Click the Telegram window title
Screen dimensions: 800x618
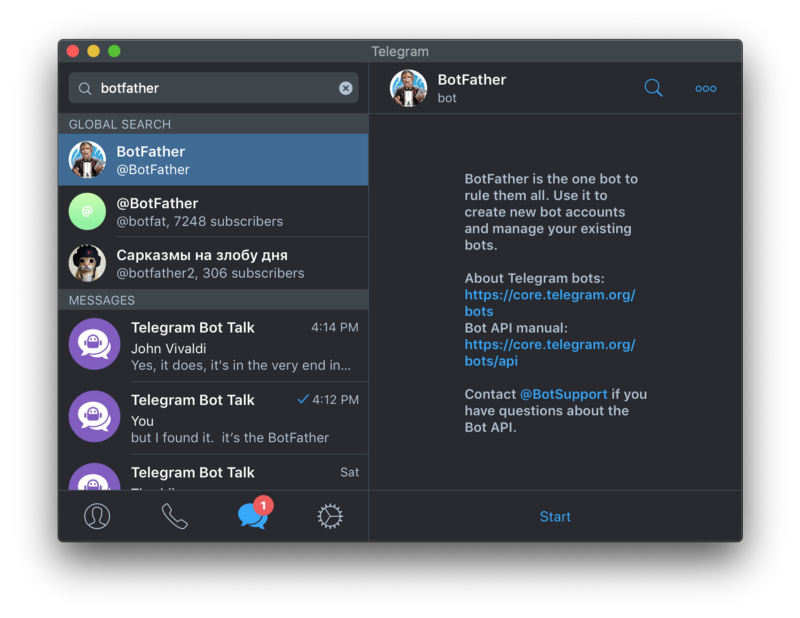[x=400, y=52]
